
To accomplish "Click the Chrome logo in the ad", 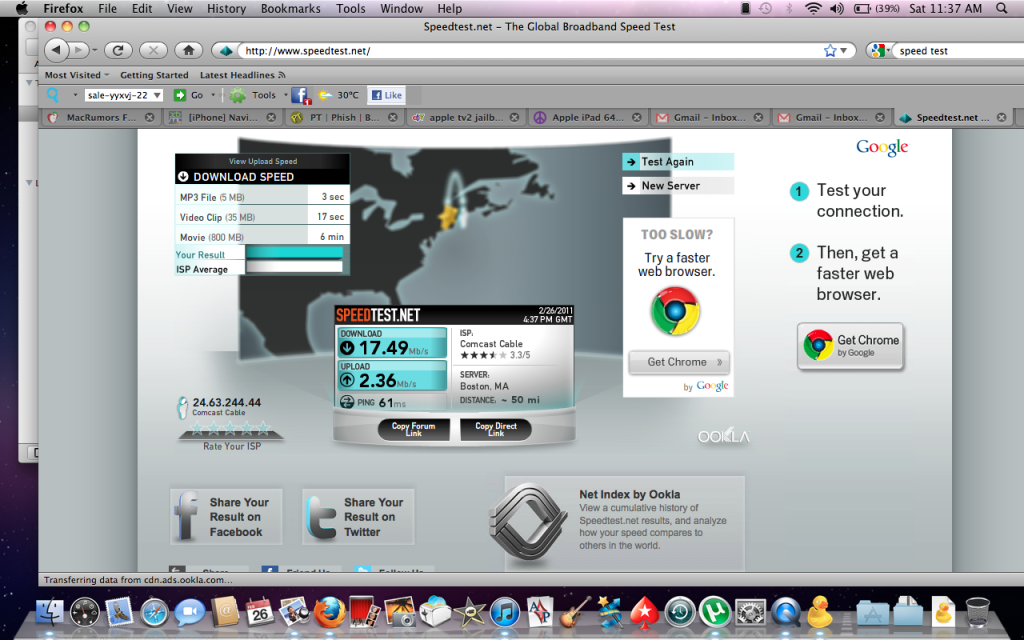I will pyautogui.click(x=675, y=311).
